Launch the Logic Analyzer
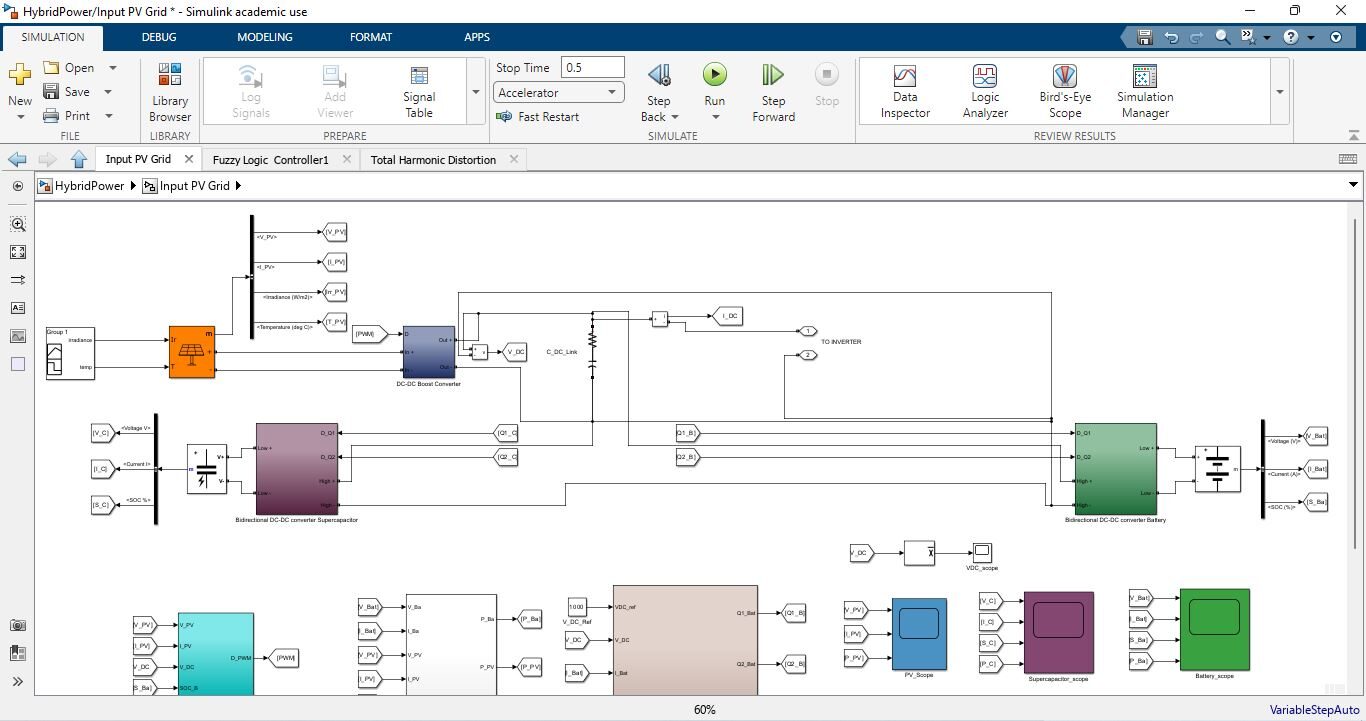 [x=985, y=91]
